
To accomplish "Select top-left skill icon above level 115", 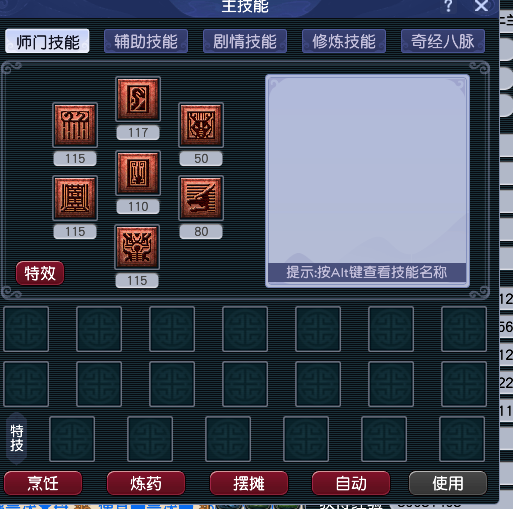I will pyautogui.click(x=75, y=125).
